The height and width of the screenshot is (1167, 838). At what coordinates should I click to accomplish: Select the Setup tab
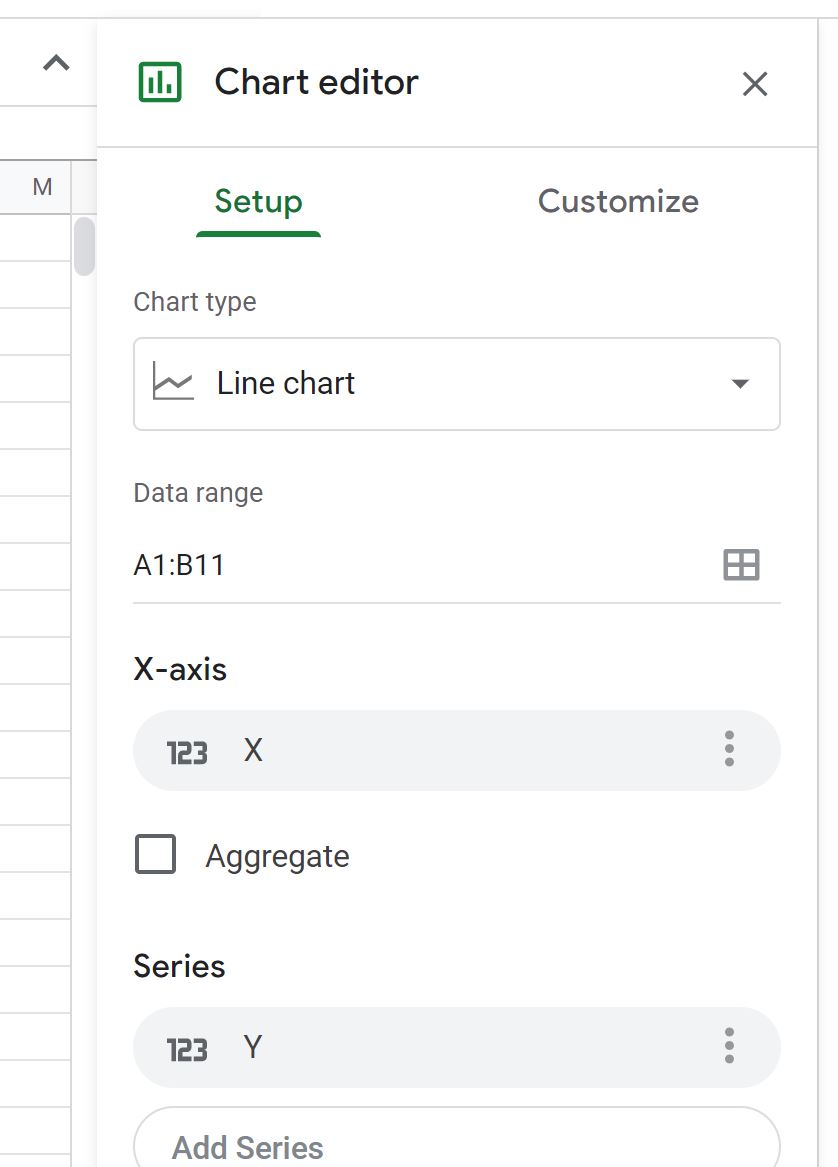coord(258,202)
